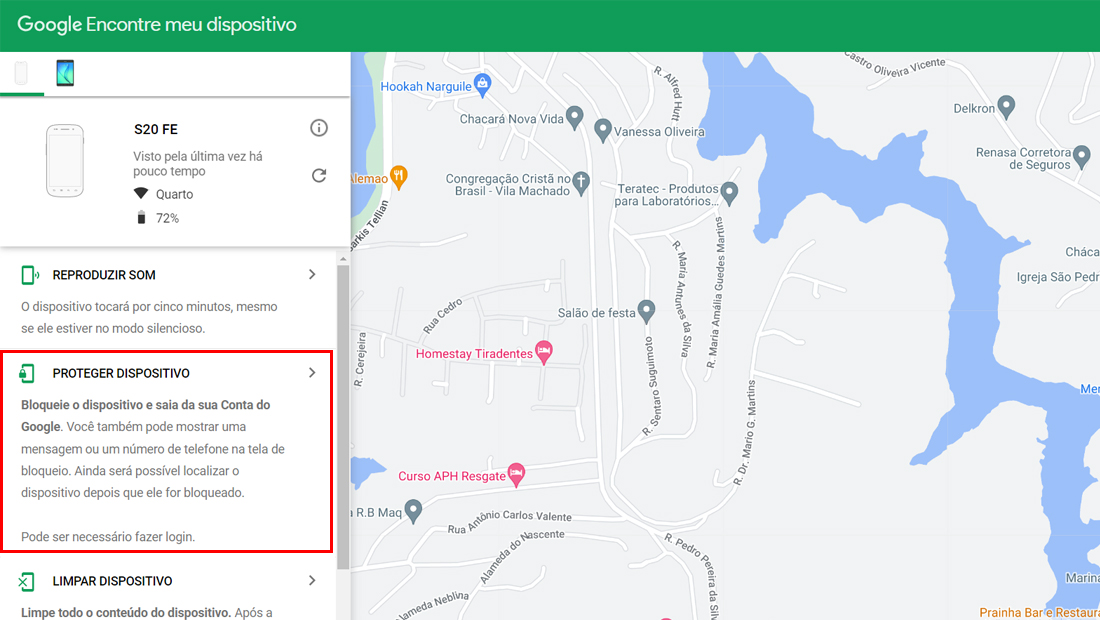Click the 72% battery level text
Screen dimensions: 1100x620
[x=167, y=218]
